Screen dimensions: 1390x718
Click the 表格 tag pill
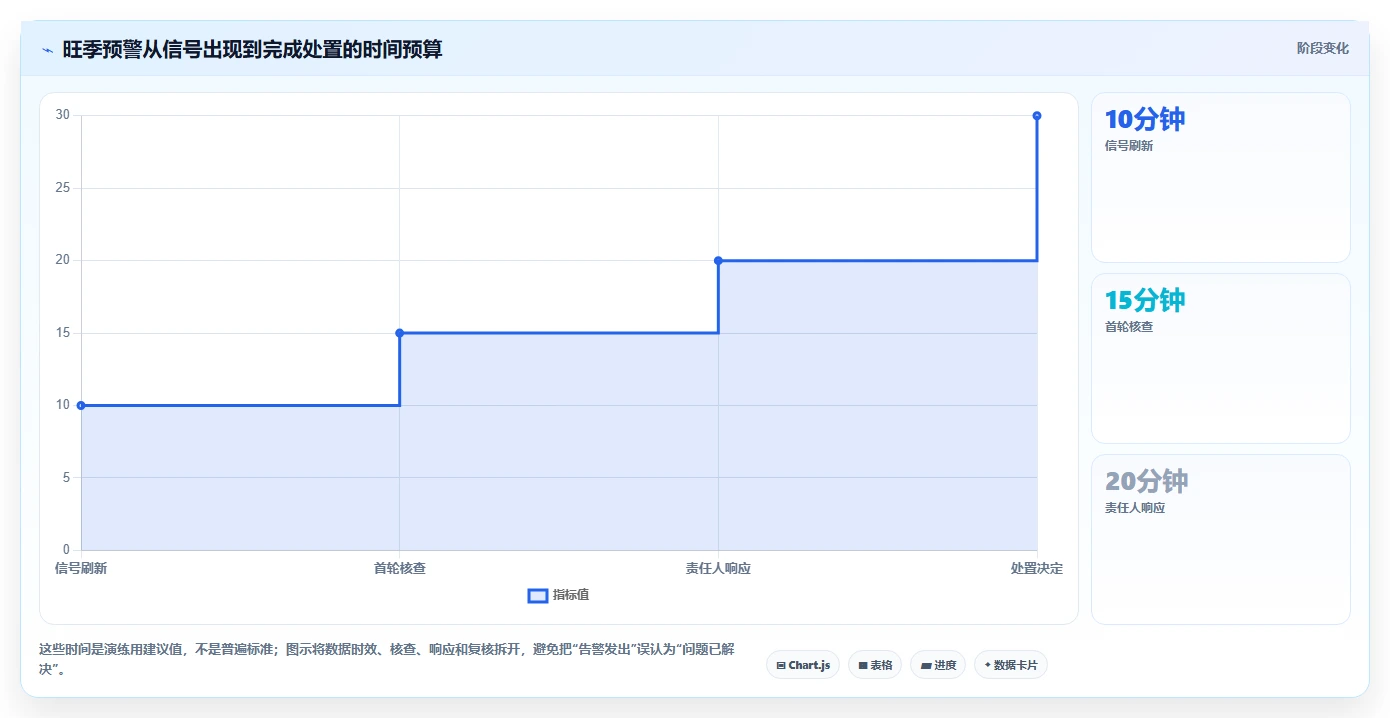click(875, 665)
